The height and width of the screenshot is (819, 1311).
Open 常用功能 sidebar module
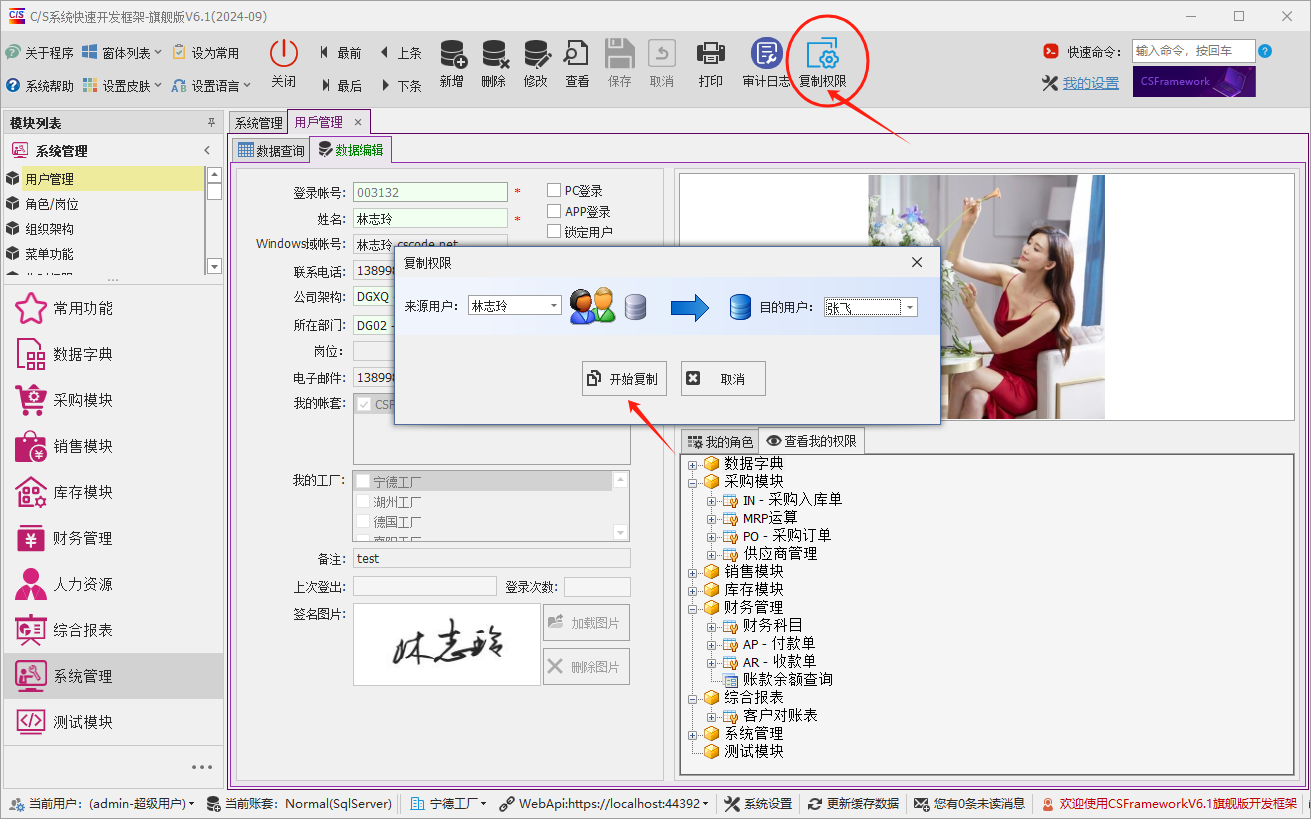tap(113, 308)
